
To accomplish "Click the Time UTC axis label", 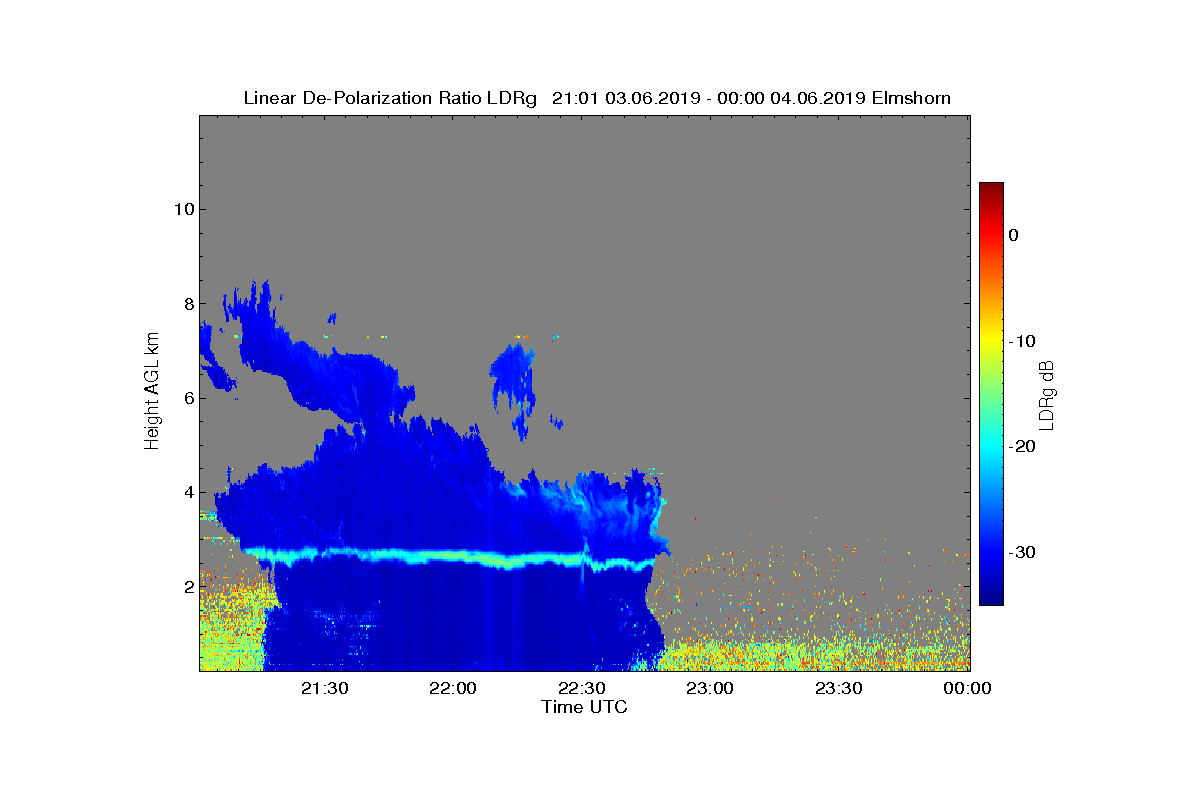I will pos(584,708).
